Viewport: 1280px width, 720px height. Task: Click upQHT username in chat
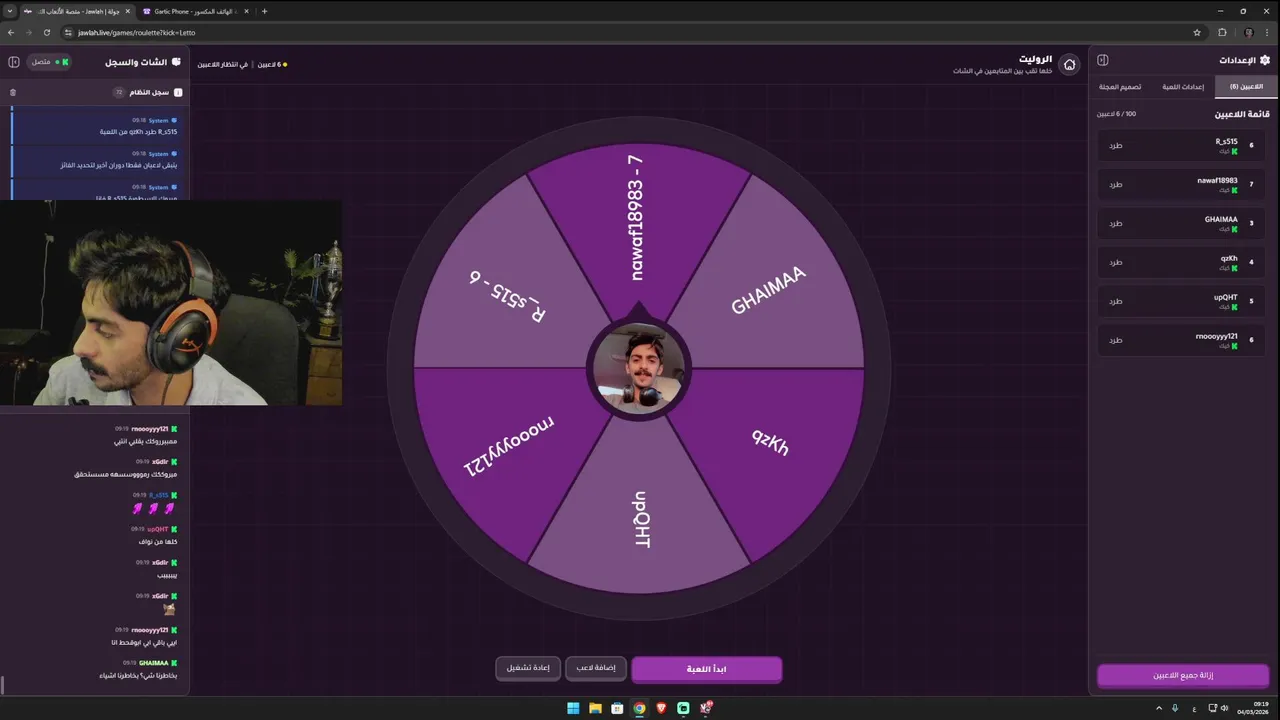pyautogui.click(x=158, y=529)
